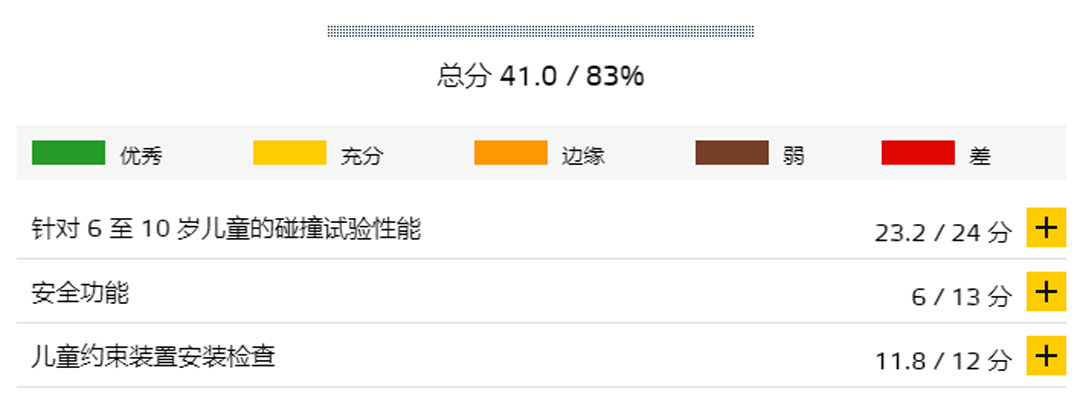Click the 6 / 13 分 score
The height and width of the screenshot is (409, 1080).
tap(961, 297)
